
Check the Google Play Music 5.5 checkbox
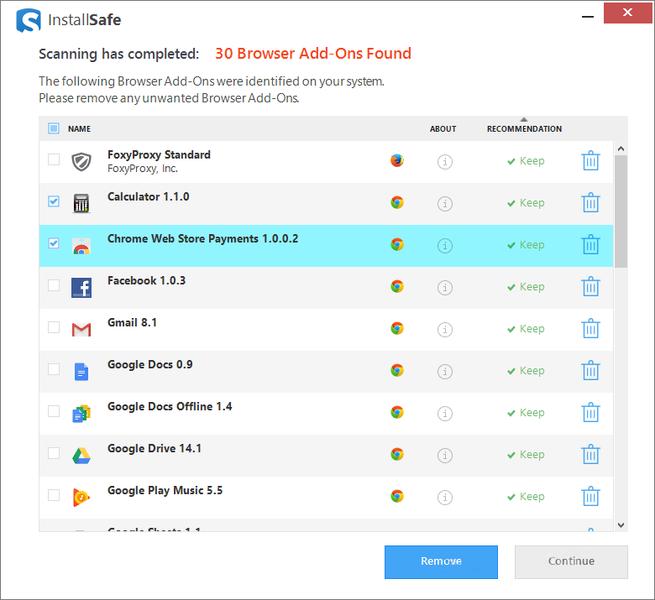coord(53,495)
